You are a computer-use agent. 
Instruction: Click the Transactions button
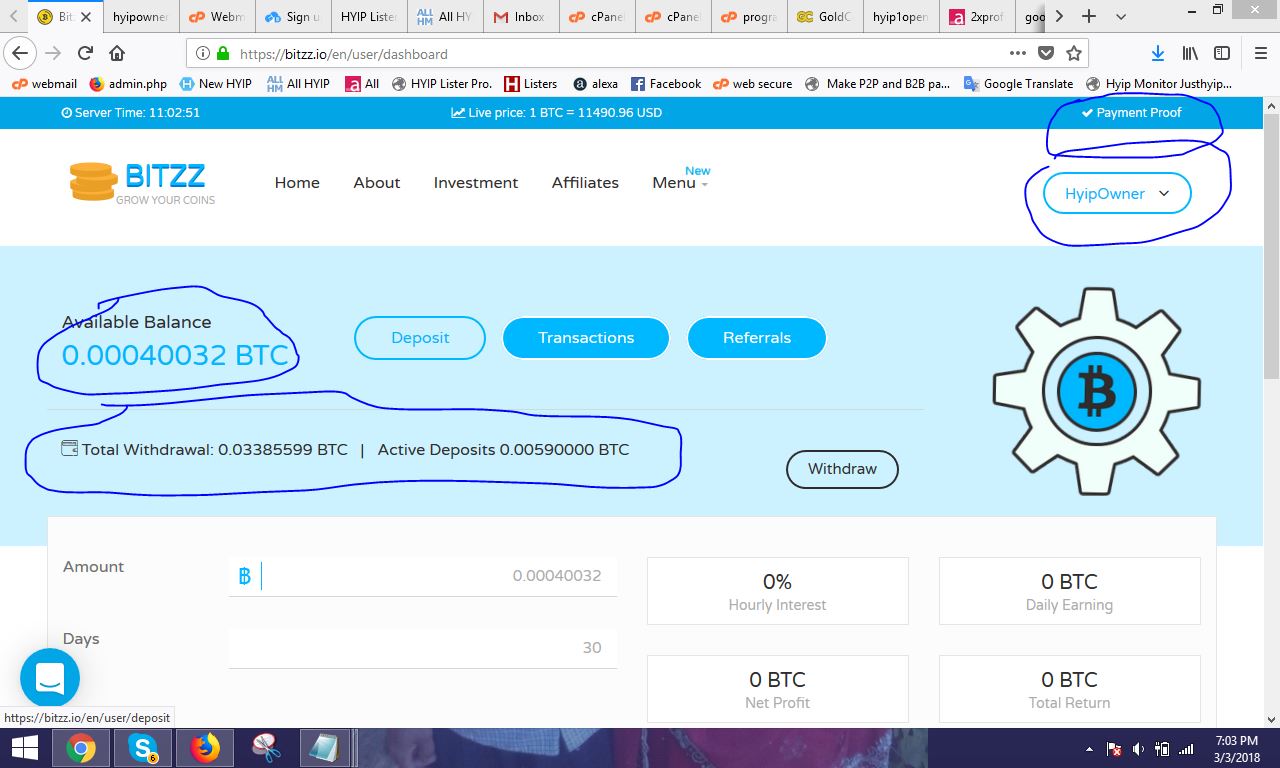[586, 338]
